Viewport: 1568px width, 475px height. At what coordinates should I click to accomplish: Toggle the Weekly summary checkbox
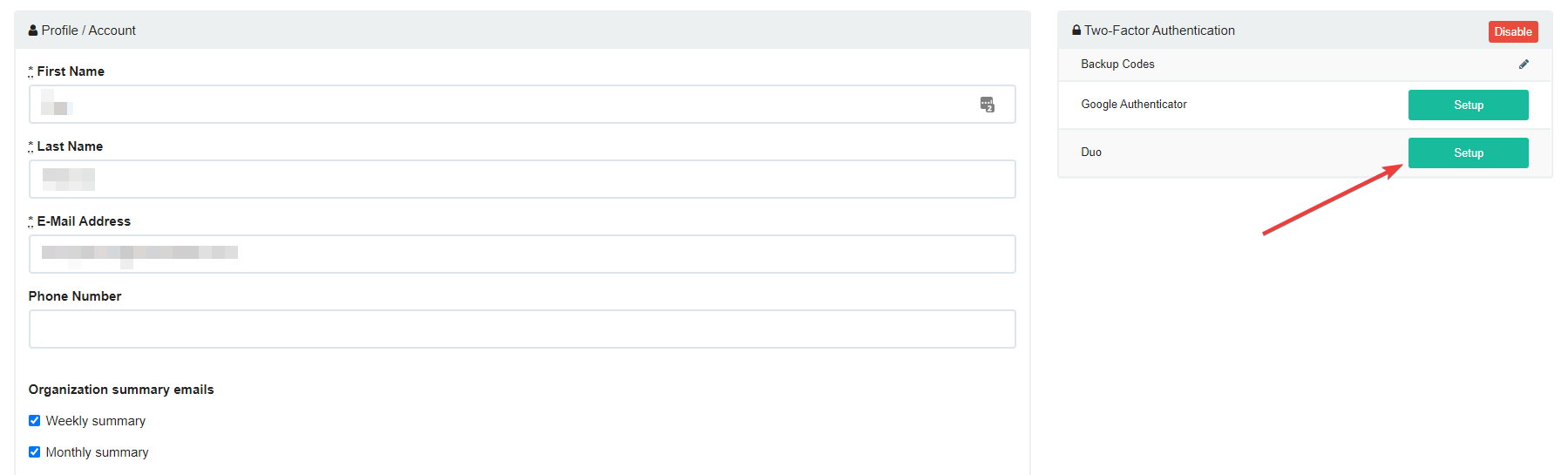point(35,421)
